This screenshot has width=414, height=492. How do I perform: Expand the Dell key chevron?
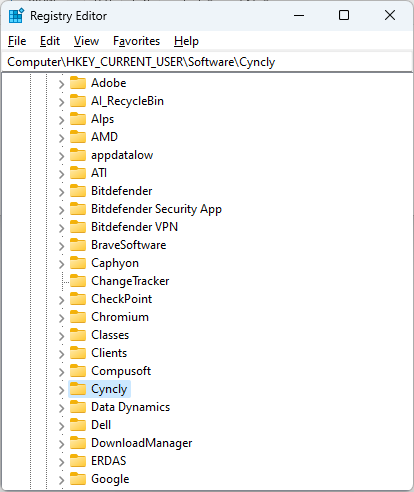tap(61, 426)
